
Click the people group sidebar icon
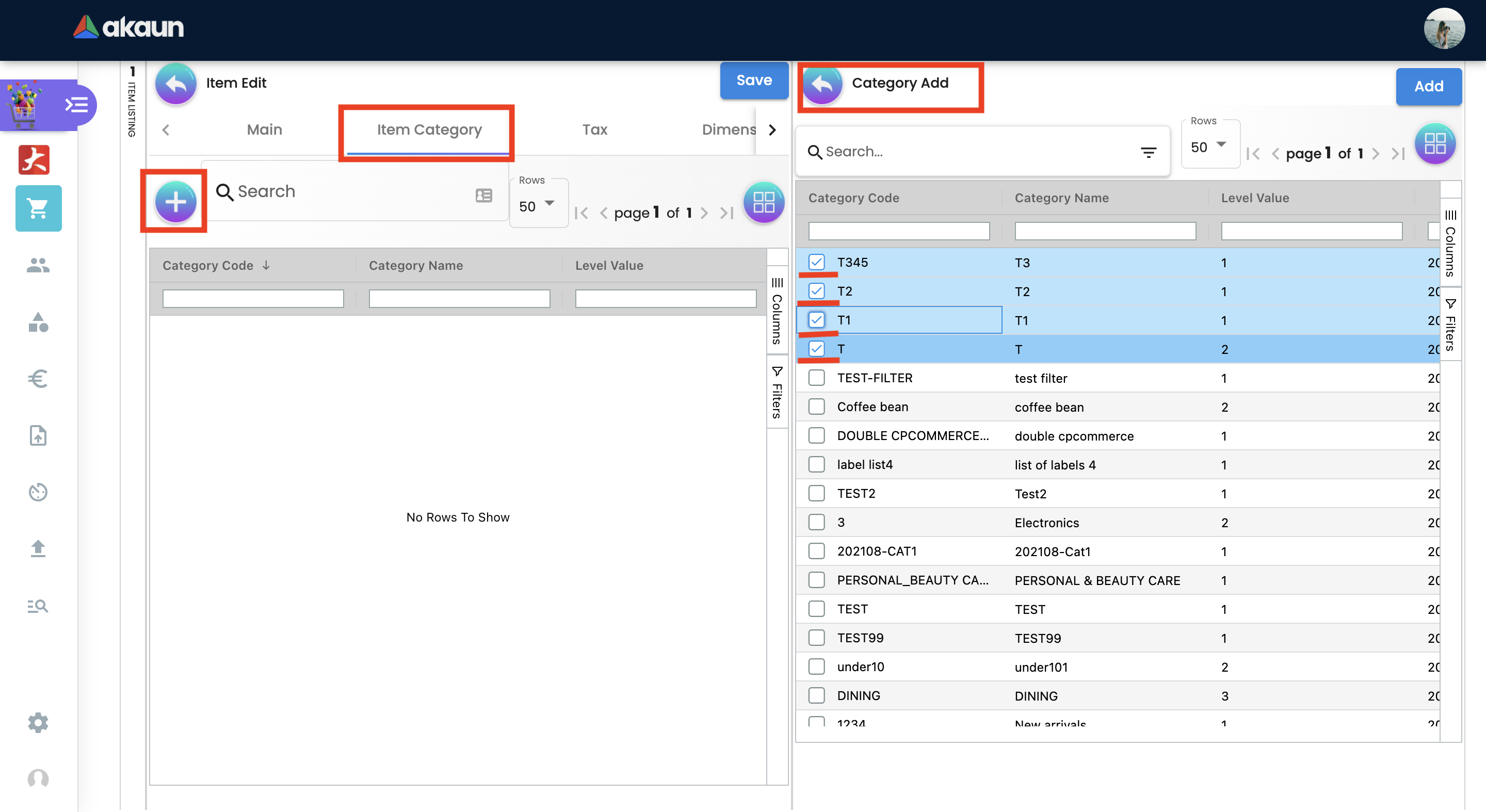coord(38,265)
